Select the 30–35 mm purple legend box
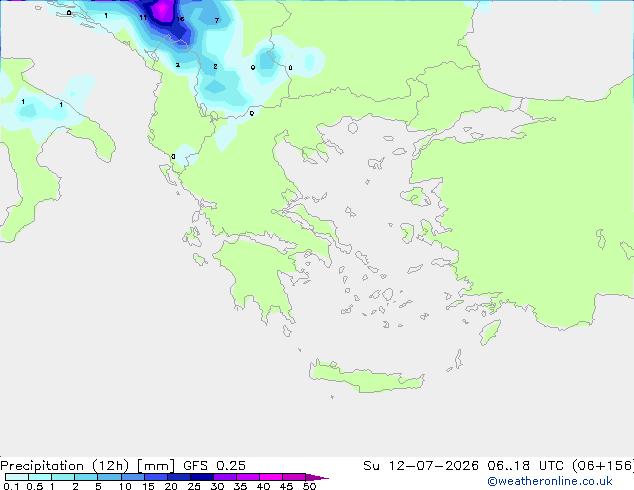 (224, 477)
